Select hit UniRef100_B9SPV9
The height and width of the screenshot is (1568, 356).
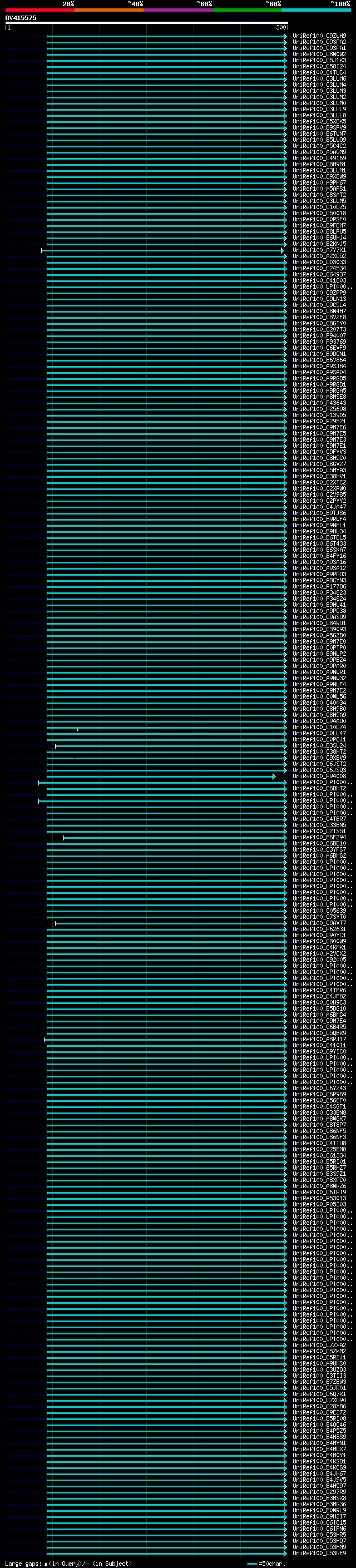319,128
